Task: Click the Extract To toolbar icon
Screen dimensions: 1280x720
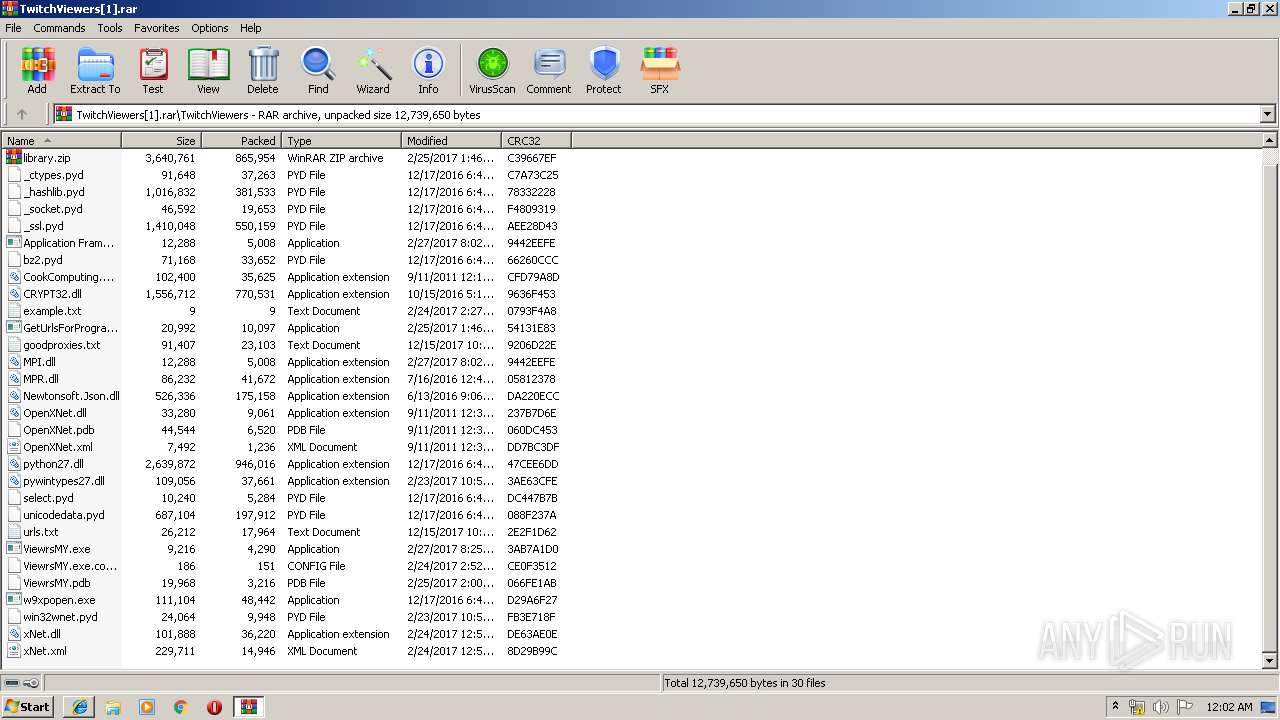Action: pyautogui.click(x=95, y=70)
